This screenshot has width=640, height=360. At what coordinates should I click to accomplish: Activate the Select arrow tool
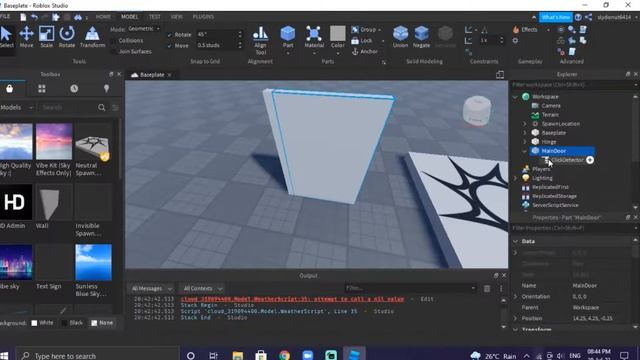coord(6,37)
